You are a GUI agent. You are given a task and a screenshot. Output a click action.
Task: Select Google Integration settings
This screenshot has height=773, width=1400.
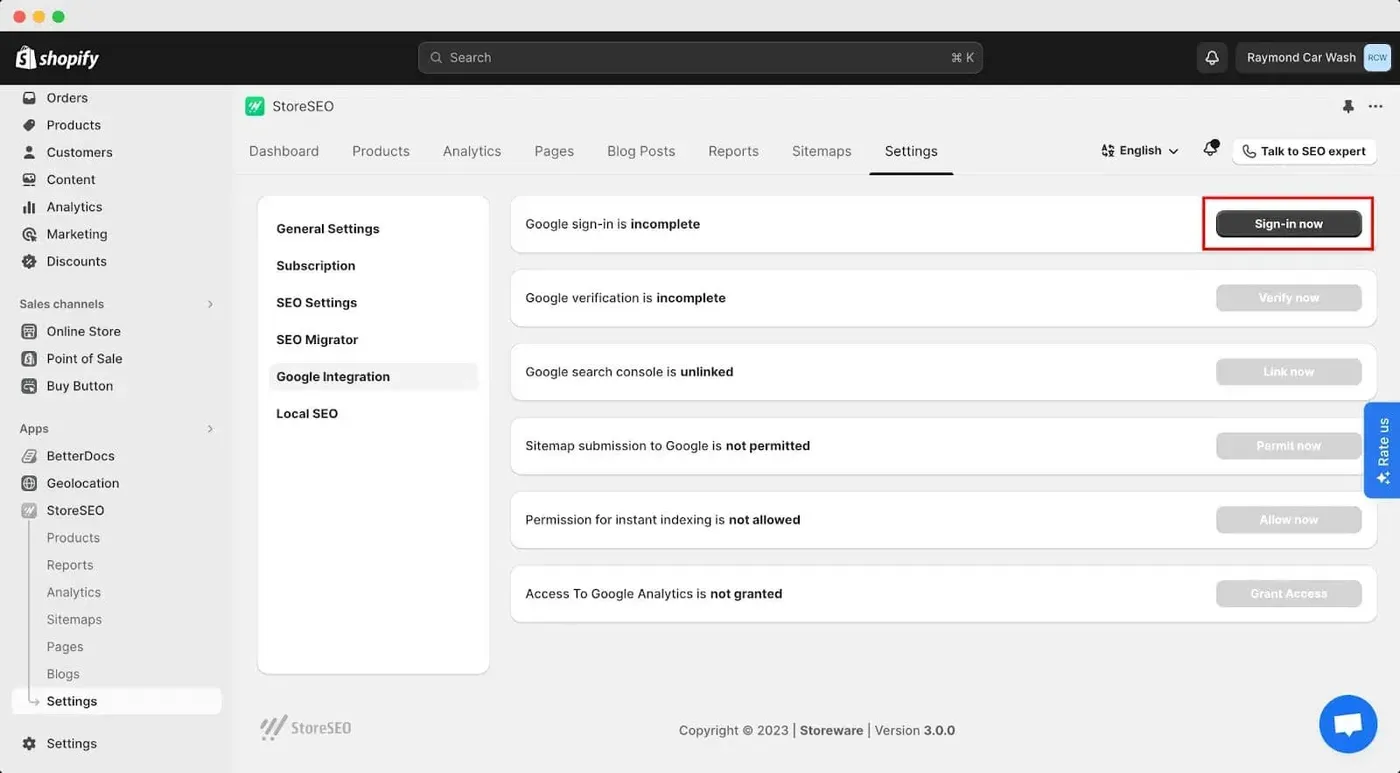(373, 377)
